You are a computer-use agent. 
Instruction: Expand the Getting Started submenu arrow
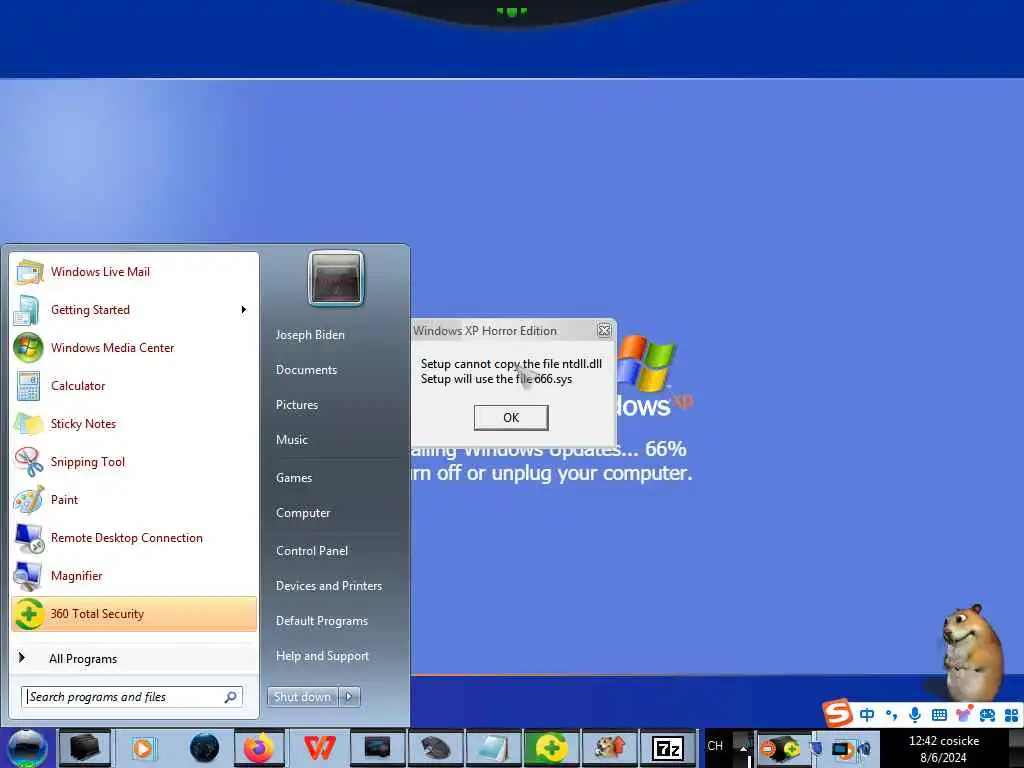244,310
